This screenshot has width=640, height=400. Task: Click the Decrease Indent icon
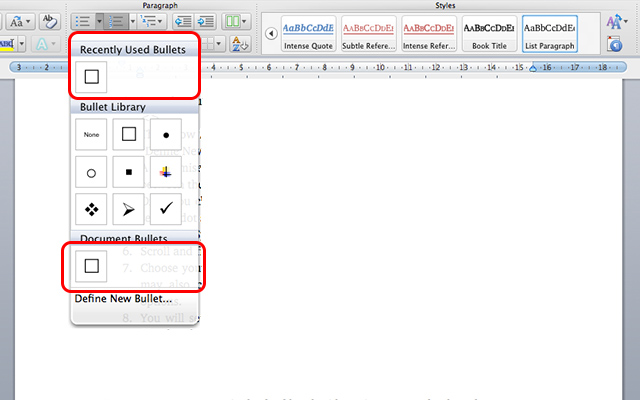182,20
